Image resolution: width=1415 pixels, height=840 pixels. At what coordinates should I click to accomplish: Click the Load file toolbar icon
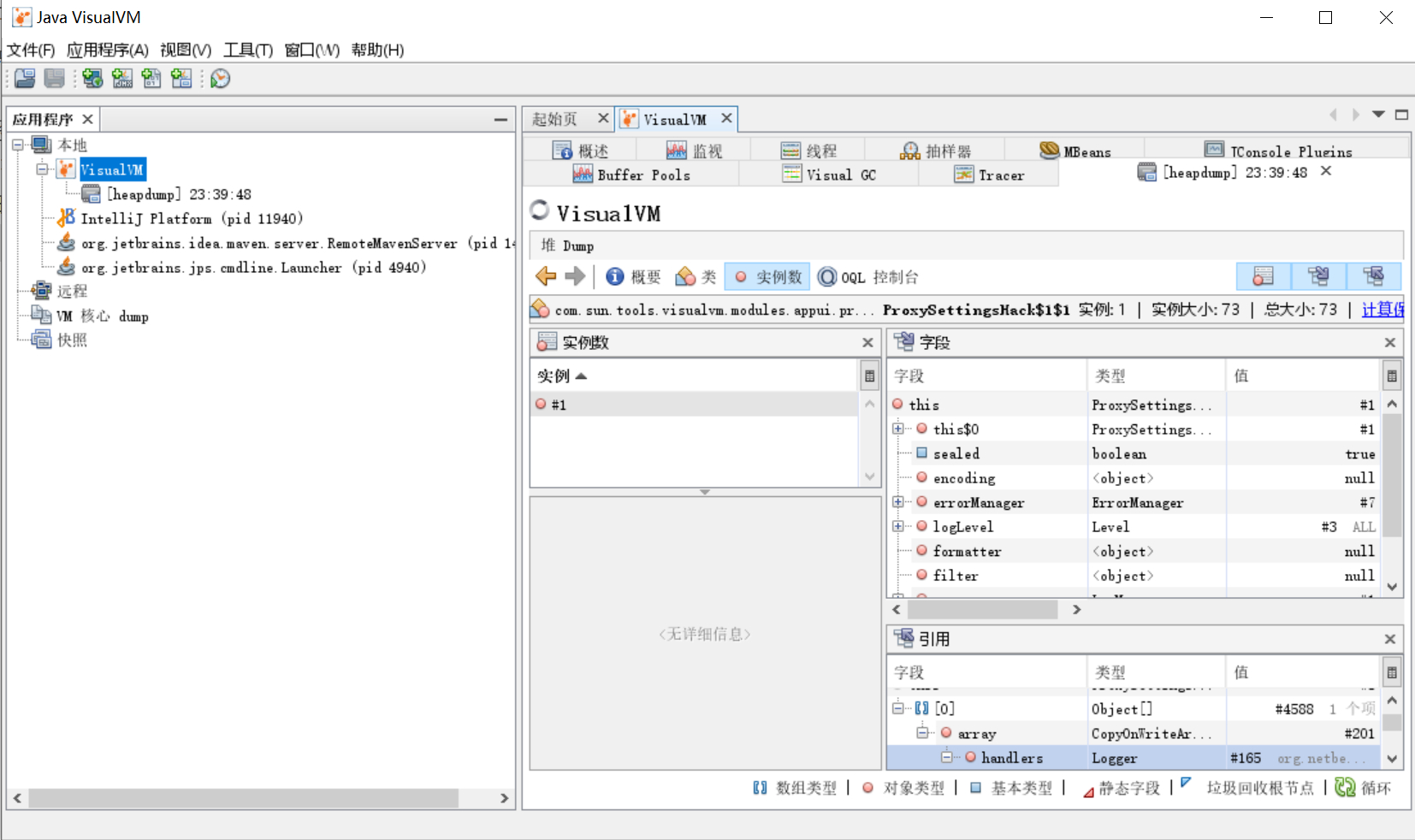click(x=25, y=79)
